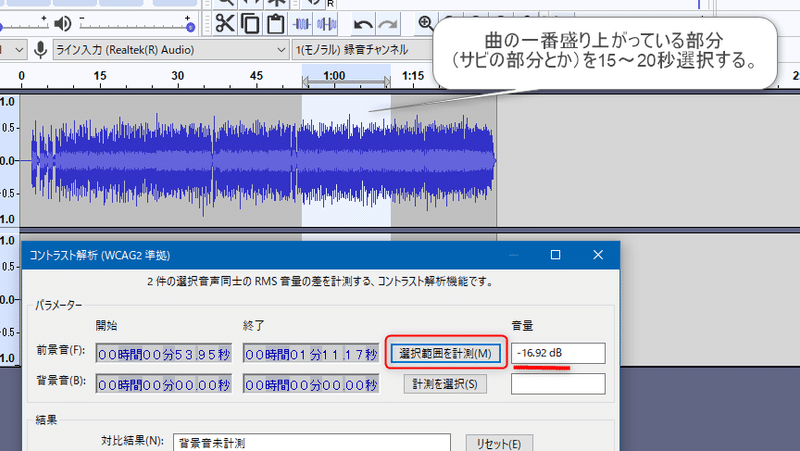Select the Cut scissors tool
Viewport: 800px width, 451px height.
[x=224, y=23]
